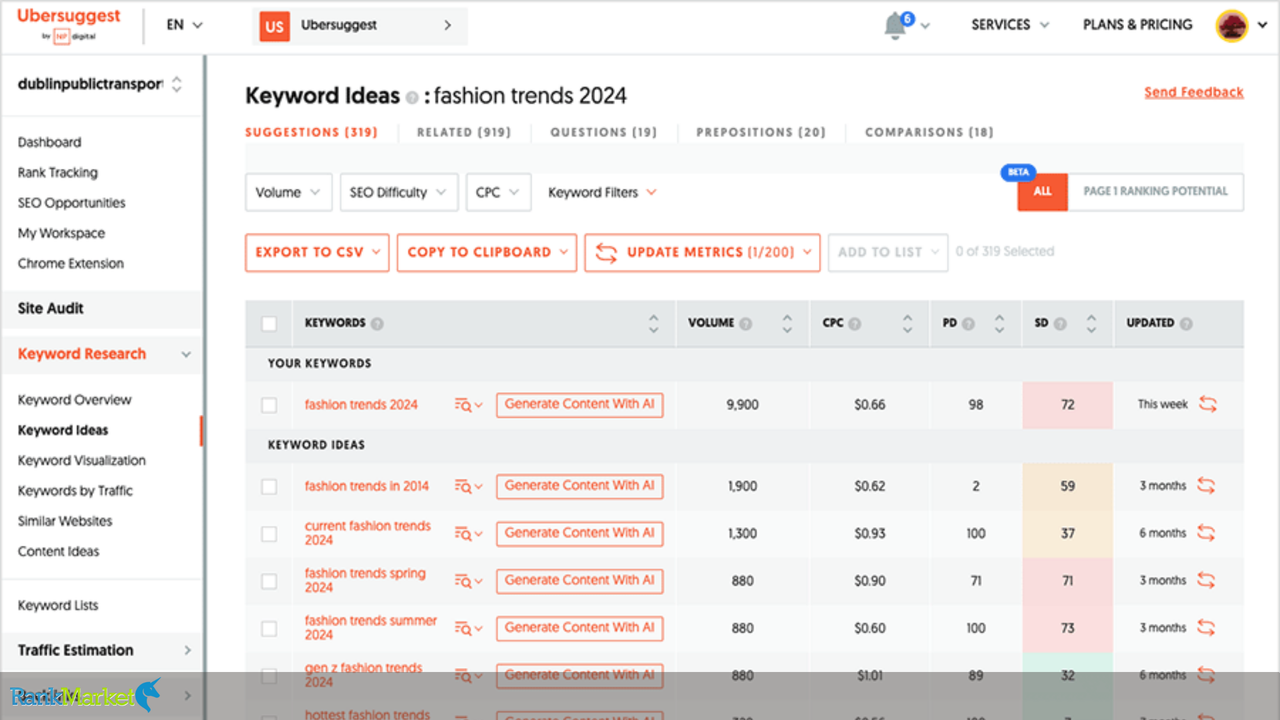The height and width of the screenshot is (720, 1280).
Task: Click the Ubersuggest logo
Action: click(x=69, y=25)
